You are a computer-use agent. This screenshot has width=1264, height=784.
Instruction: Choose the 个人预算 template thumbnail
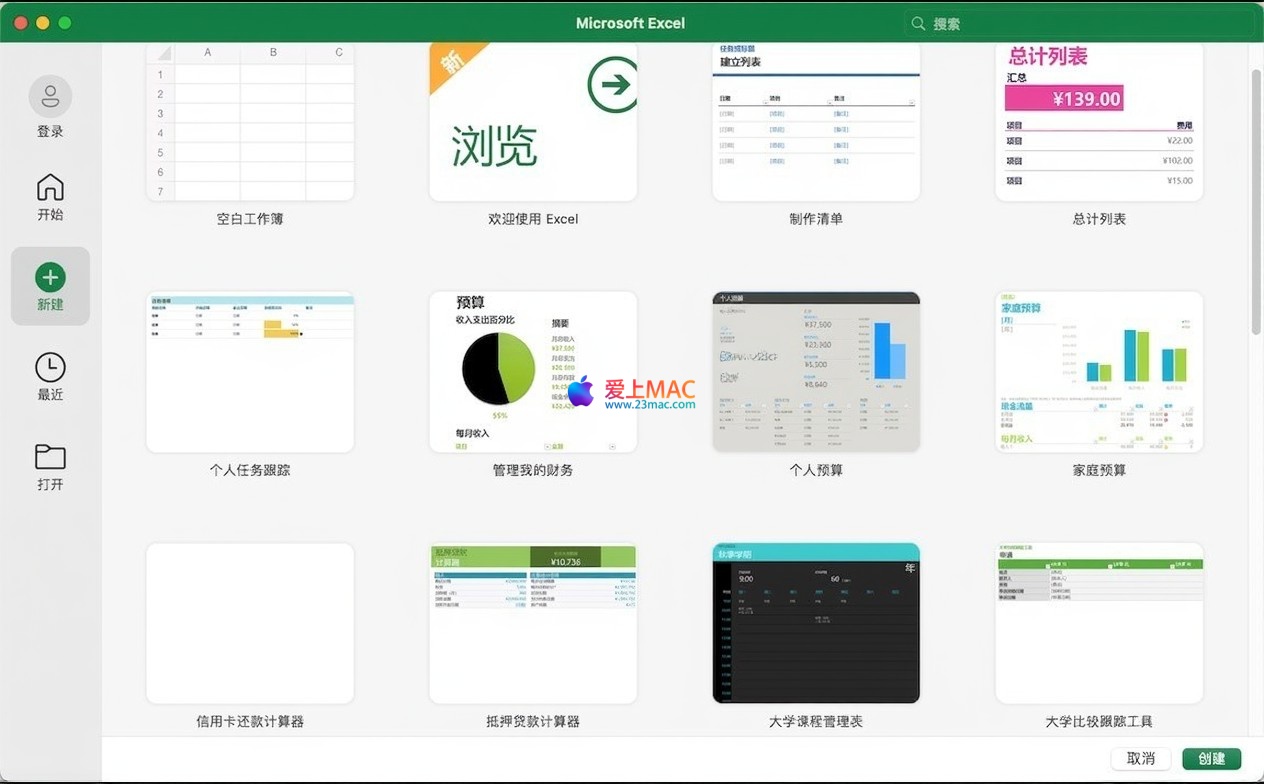pos(815,372)
